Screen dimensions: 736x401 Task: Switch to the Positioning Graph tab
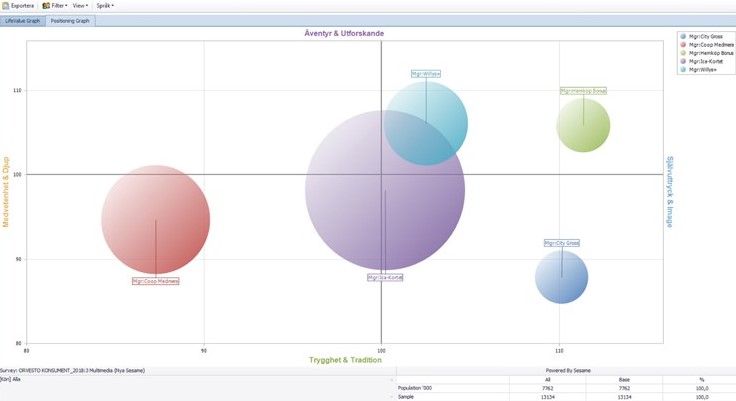70,20
